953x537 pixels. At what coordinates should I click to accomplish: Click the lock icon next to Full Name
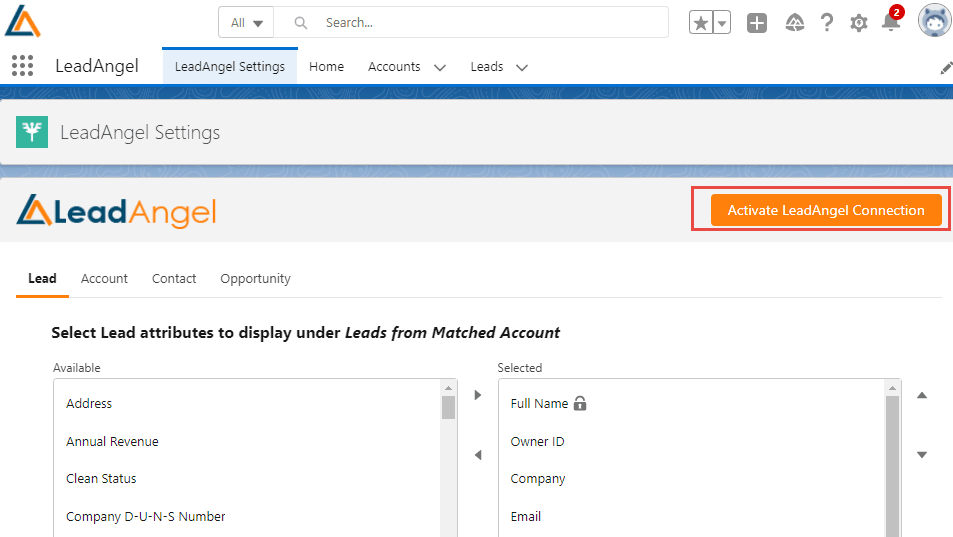580,403
